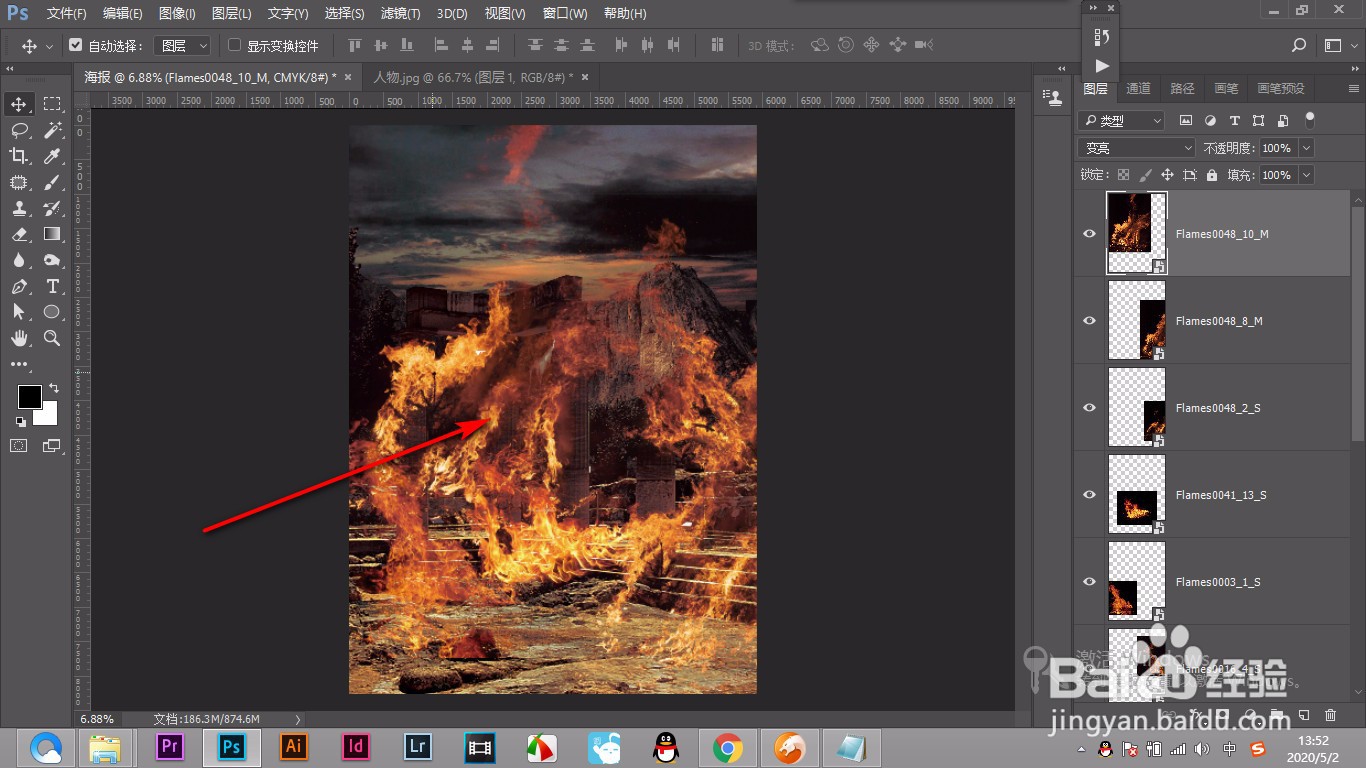
Task: Select the Zoom magnifier tool
Action: [52, 338]
